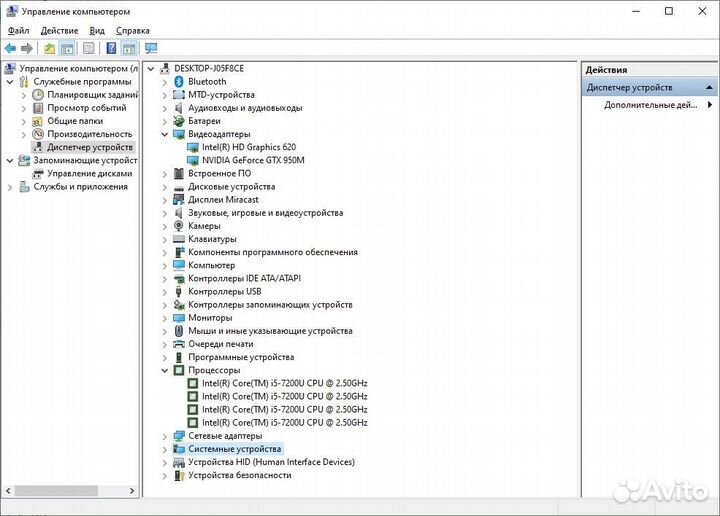Click the Bluetooth category icon
Viewport: 720px width, 516px height.
tap(179, 82)
